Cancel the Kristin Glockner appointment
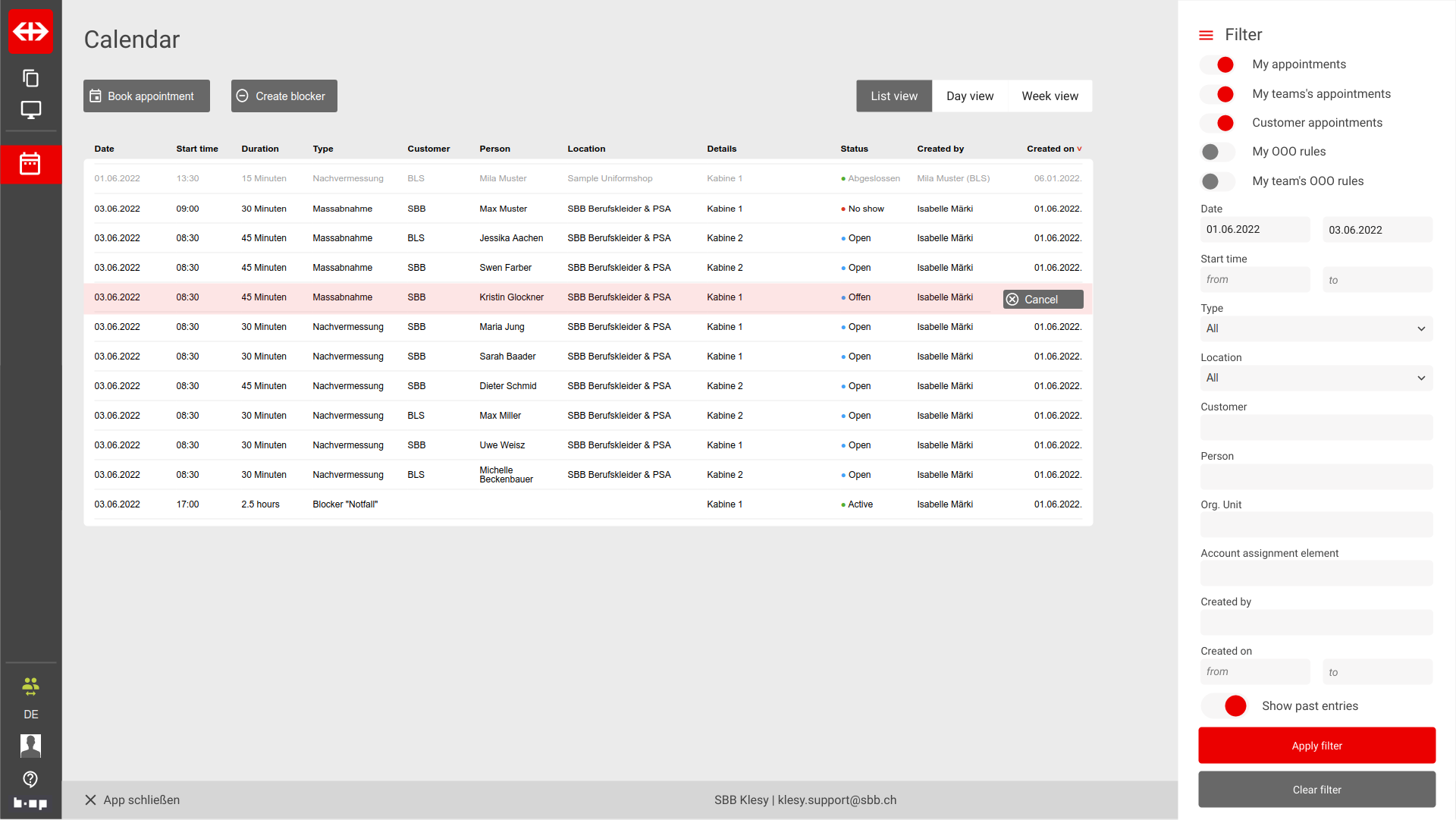This screenshot has width=1456, height=820. 1043,300
